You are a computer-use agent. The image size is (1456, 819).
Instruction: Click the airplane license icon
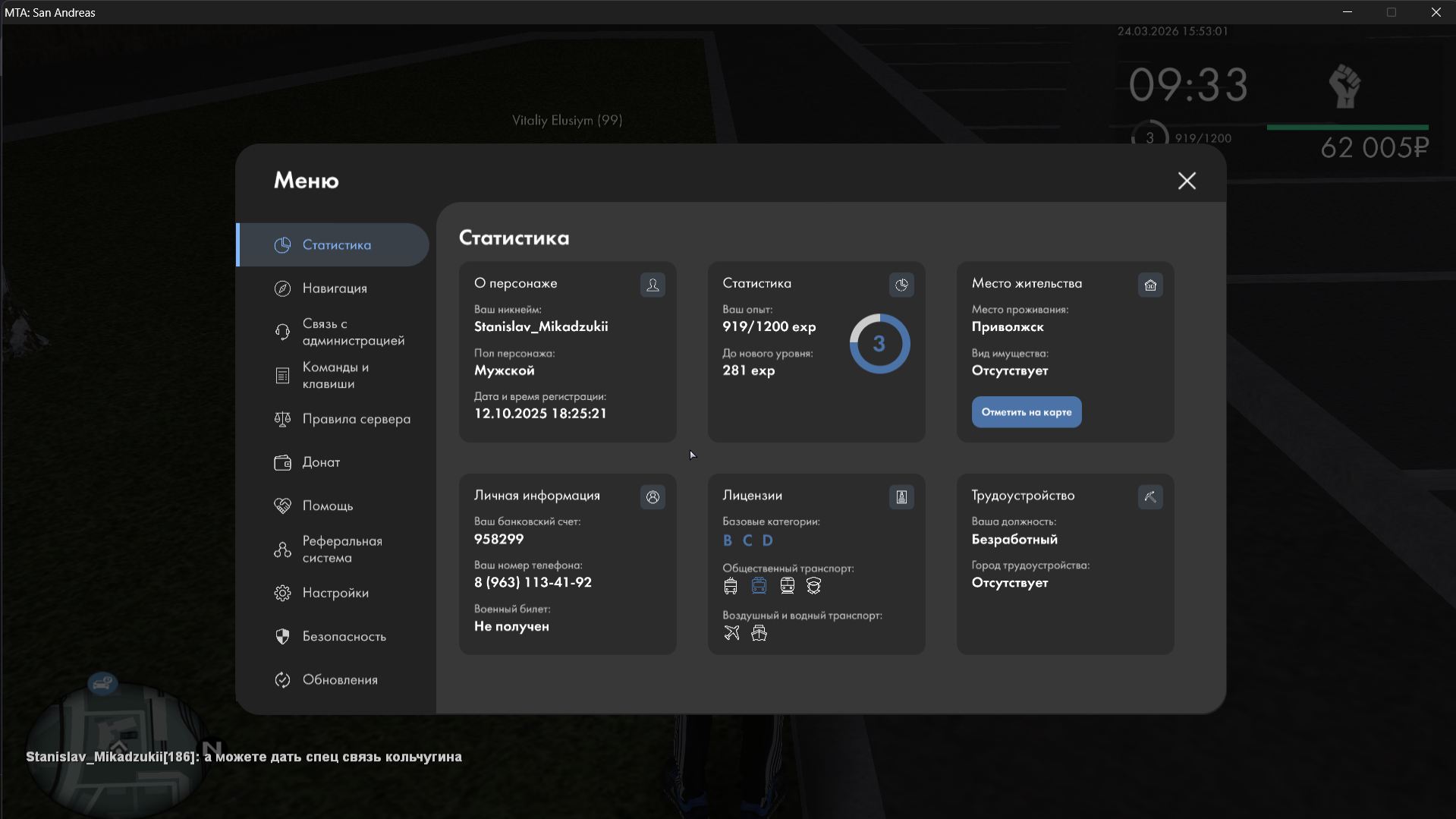[731, 633]
